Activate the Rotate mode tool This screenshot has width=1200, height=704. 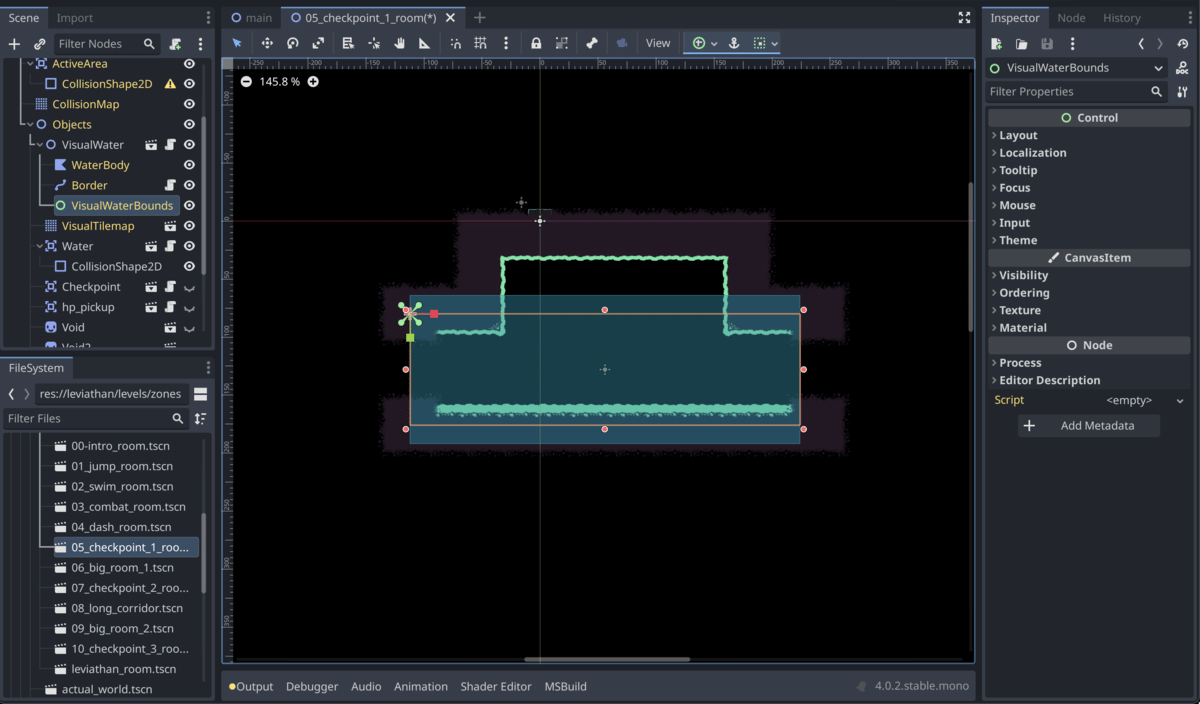point(292,43)
